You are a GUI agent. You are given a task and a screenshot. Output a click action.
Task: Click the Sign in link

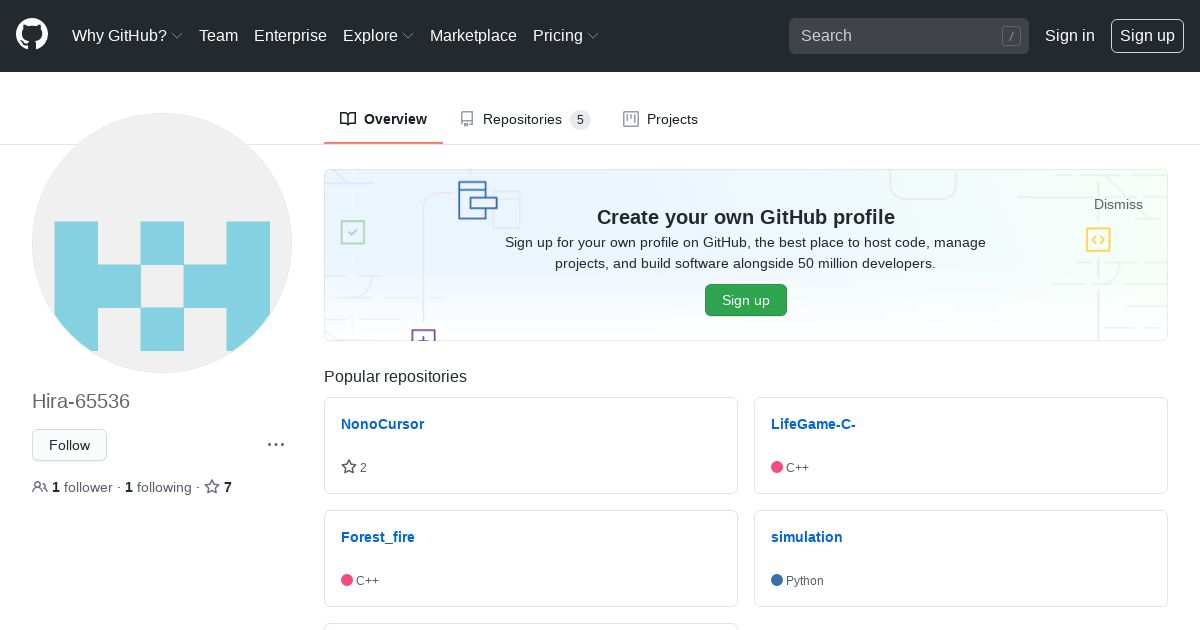click(x=1069, y=36)
